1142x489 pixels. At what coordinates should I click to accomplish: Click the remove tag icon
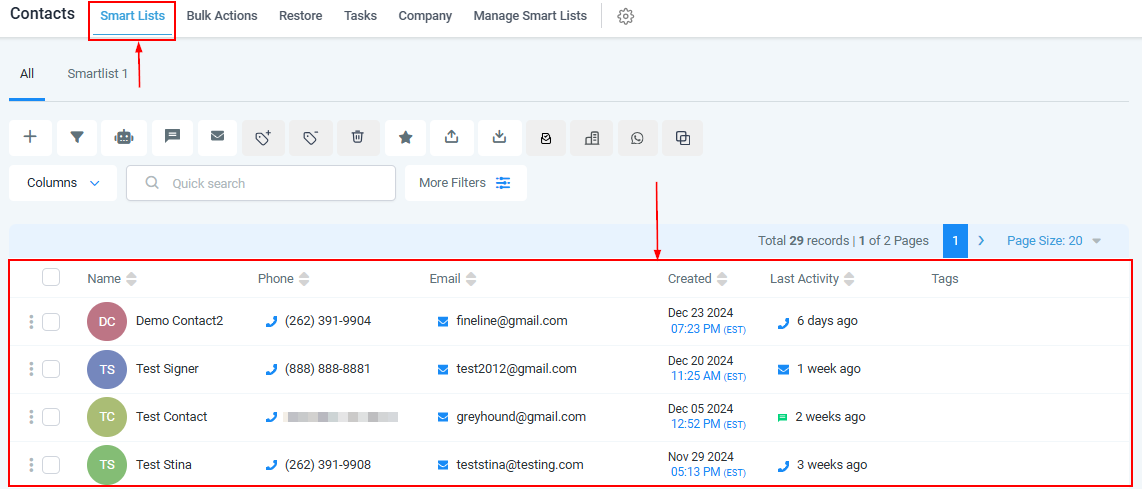click(x=311, y=137)
